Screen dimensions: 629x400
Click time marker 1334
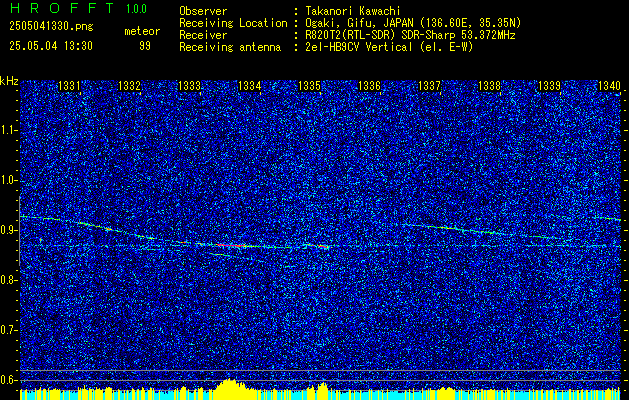250,85
